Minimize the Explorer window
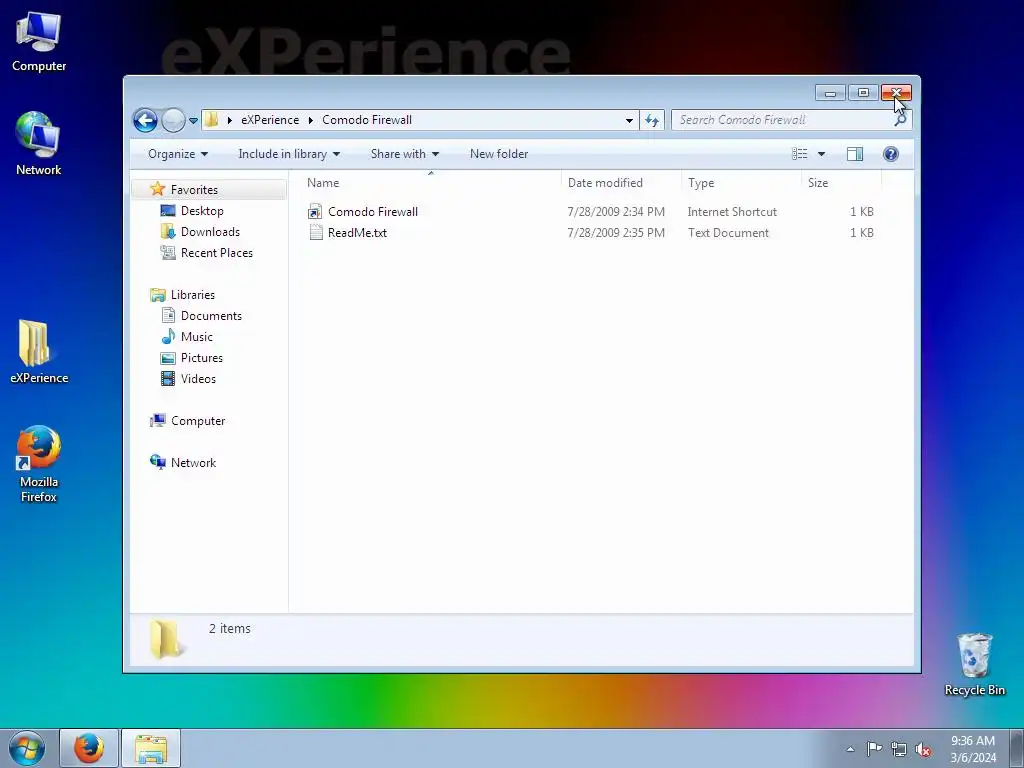The width and height of the screenshot is (1024, 768). point(830,93)
